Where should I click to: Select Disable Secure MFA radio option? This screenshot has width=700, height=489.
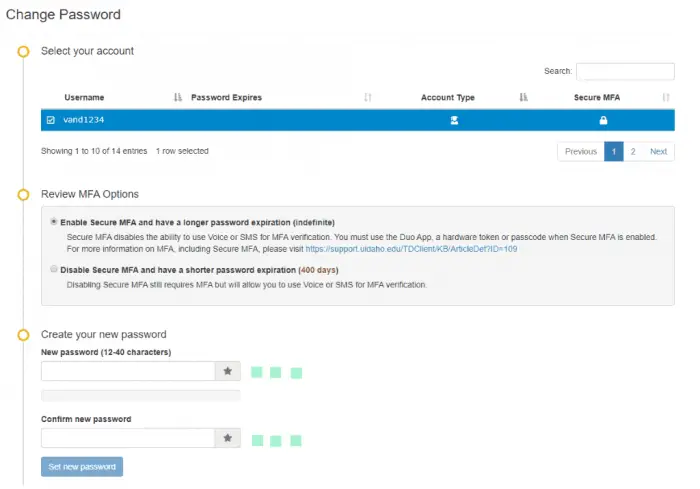(x=54, y=269)
